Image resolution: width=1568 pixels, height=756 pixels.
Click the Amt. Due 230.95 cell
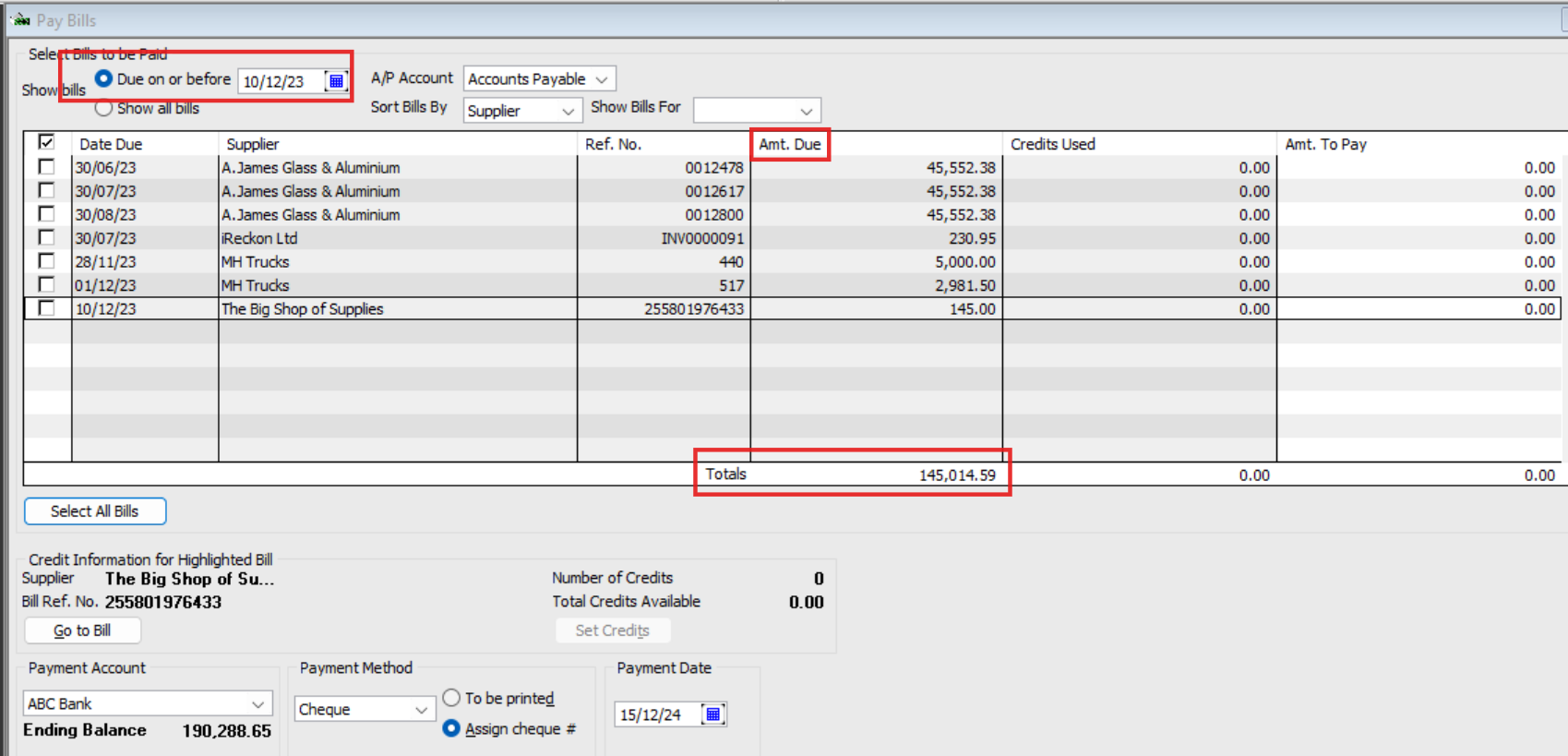877,238
